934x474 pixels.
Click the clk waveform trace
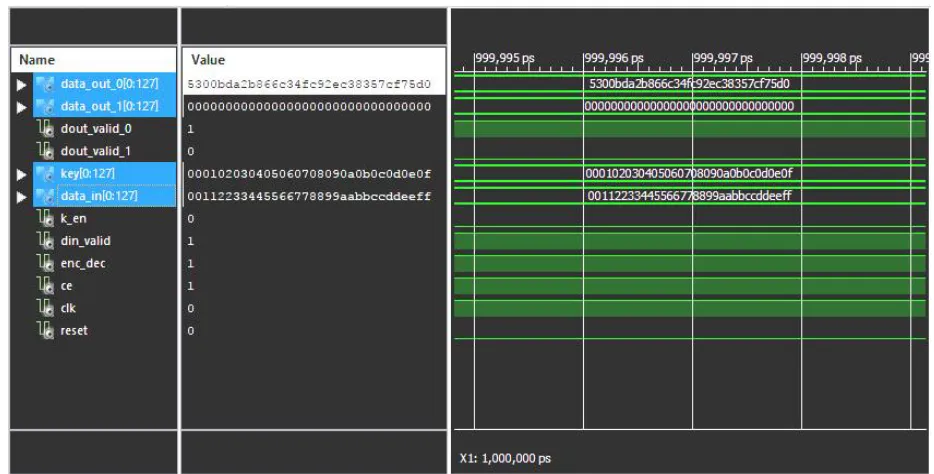pyautogui.click(x=690, y=308)
